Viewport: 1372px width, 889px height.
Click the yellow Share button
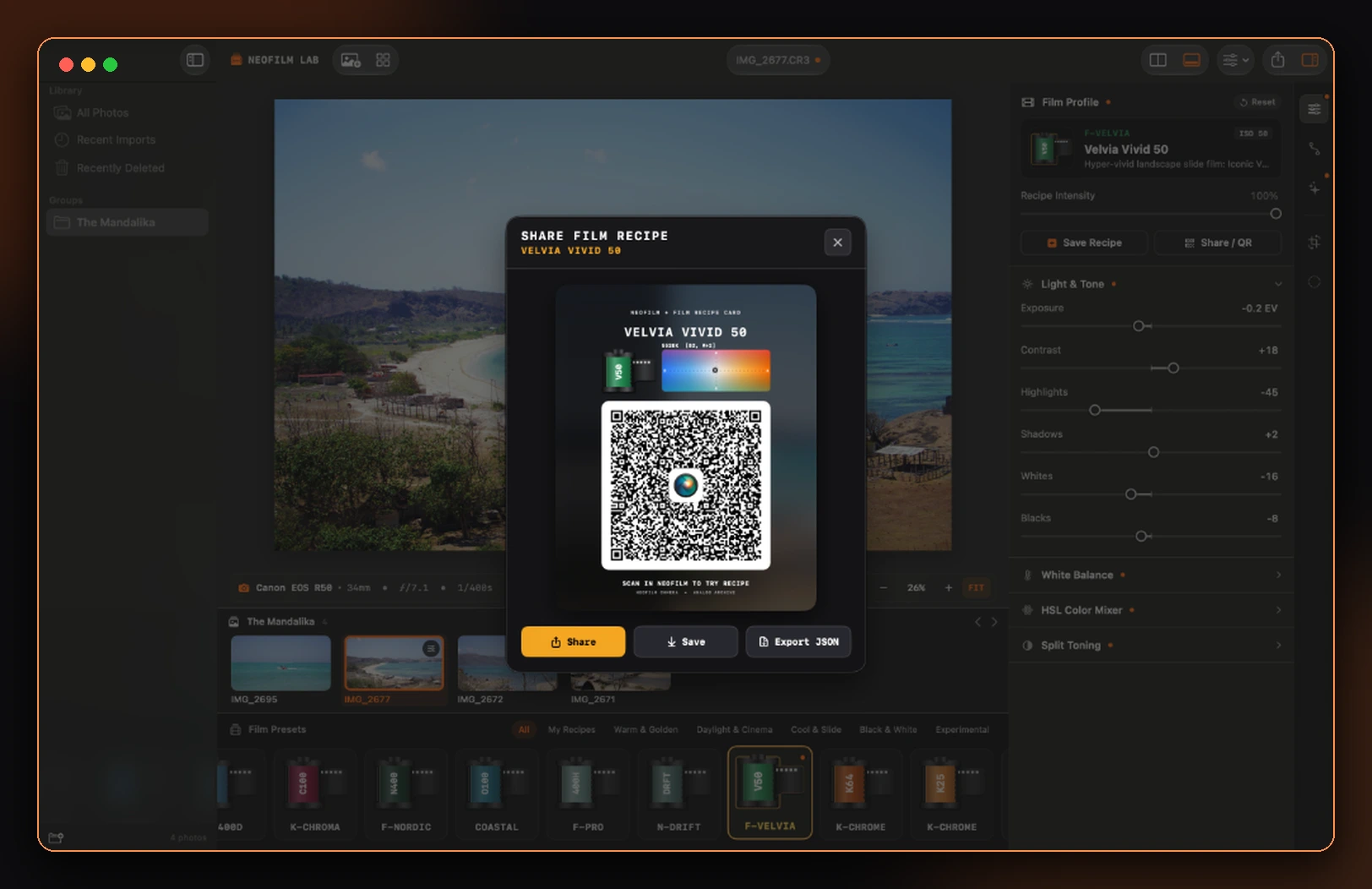pyautogui.click(x=573, y=641)
